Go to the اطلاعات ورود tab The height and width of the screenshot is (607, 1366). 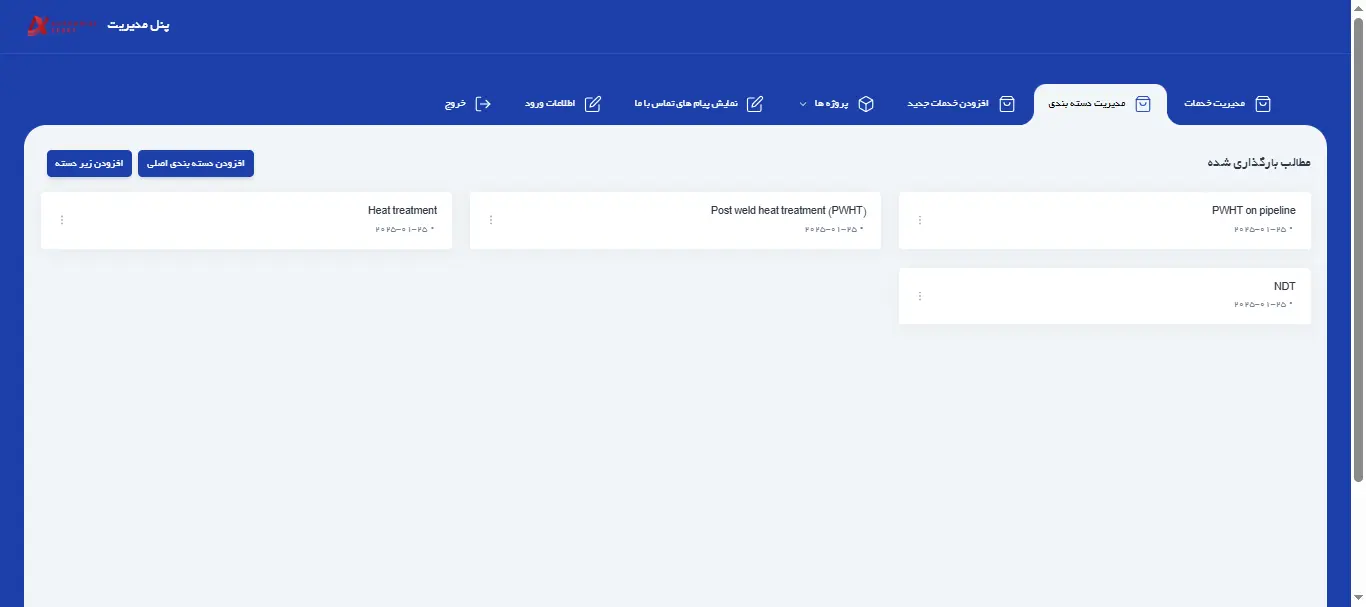tap(550, 104)
